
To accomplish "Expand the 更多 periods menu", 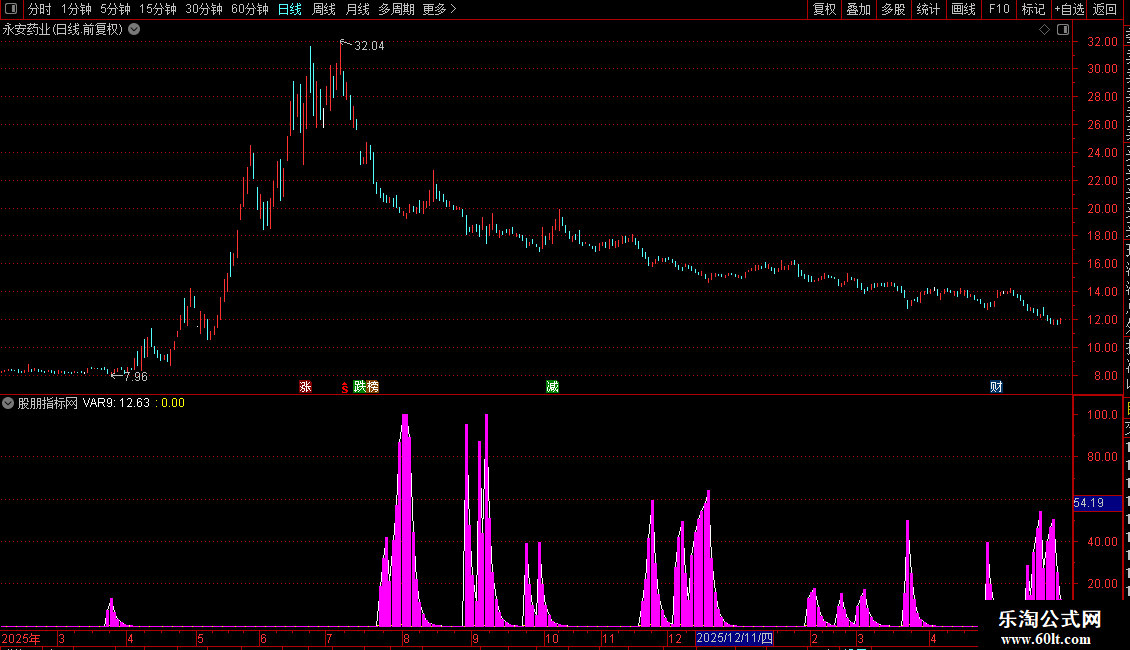I will (x=439, y=9).
